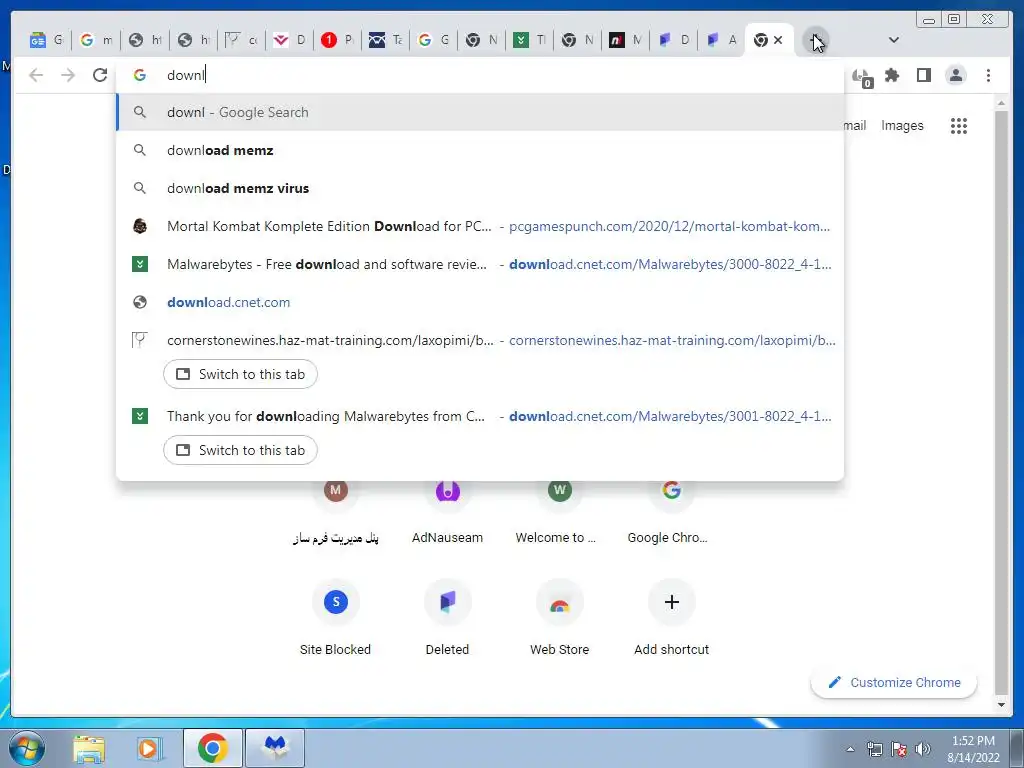
Task: Open the cornerstonewines.haz-mat-training.com suggestion
Action: tap(480, 340)
